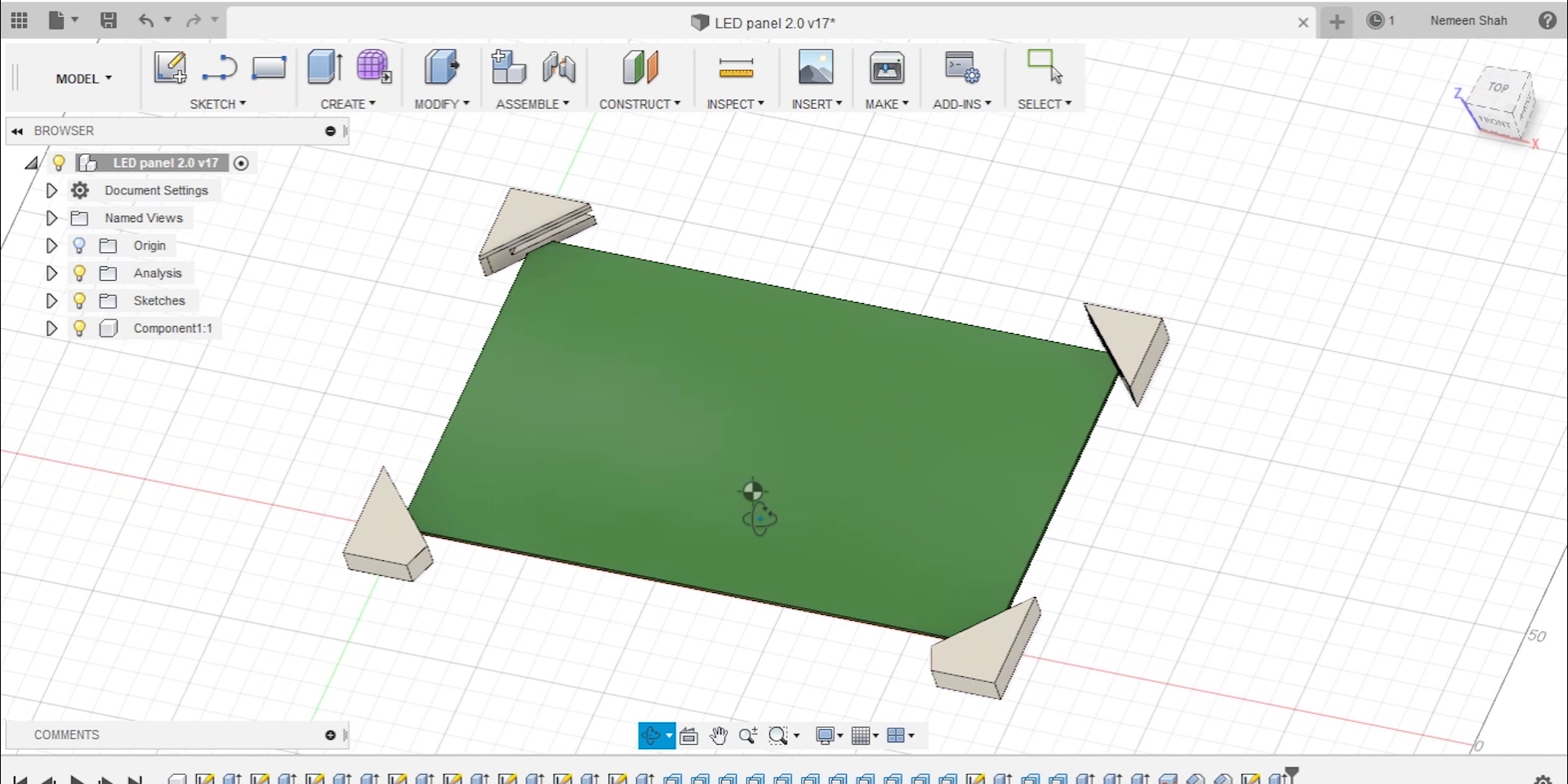
Task: Choose the Press Pull tool
Action: 442,67
